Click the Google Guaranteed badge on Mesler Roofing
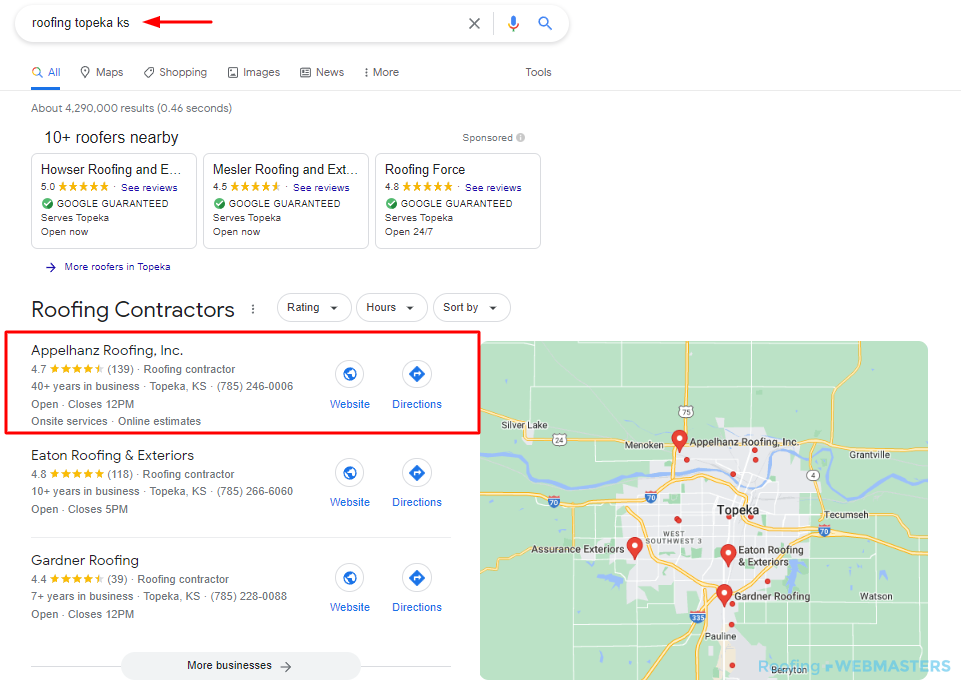961x685 pixels. 276,203
